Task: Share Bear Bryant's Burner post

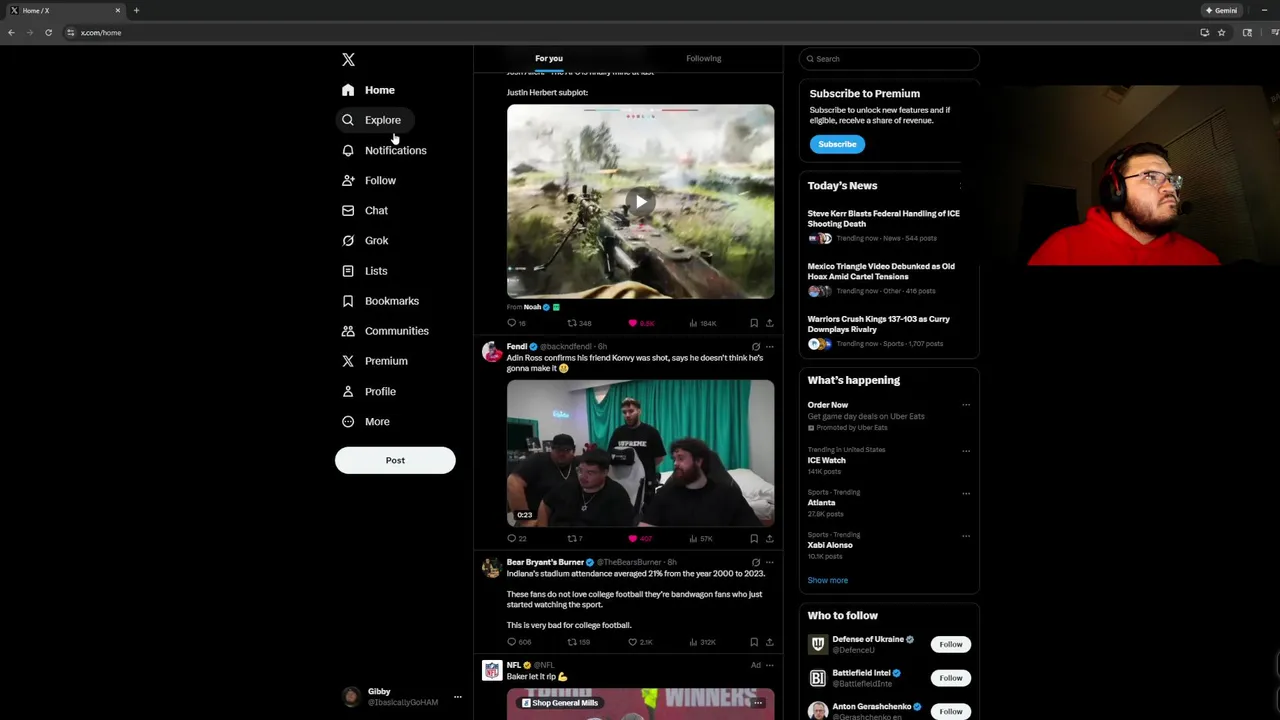Action: click(x=769, y=642)
